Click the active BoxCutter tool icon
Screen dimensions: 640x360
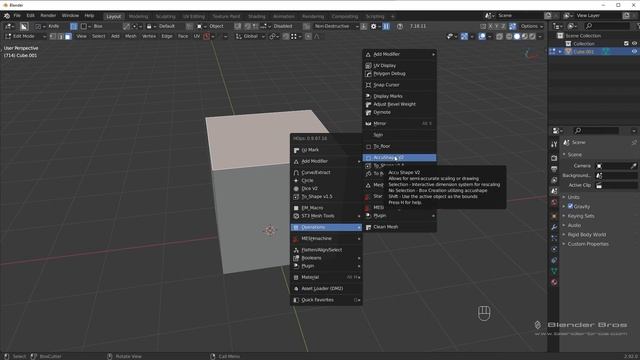pos(24,27)
